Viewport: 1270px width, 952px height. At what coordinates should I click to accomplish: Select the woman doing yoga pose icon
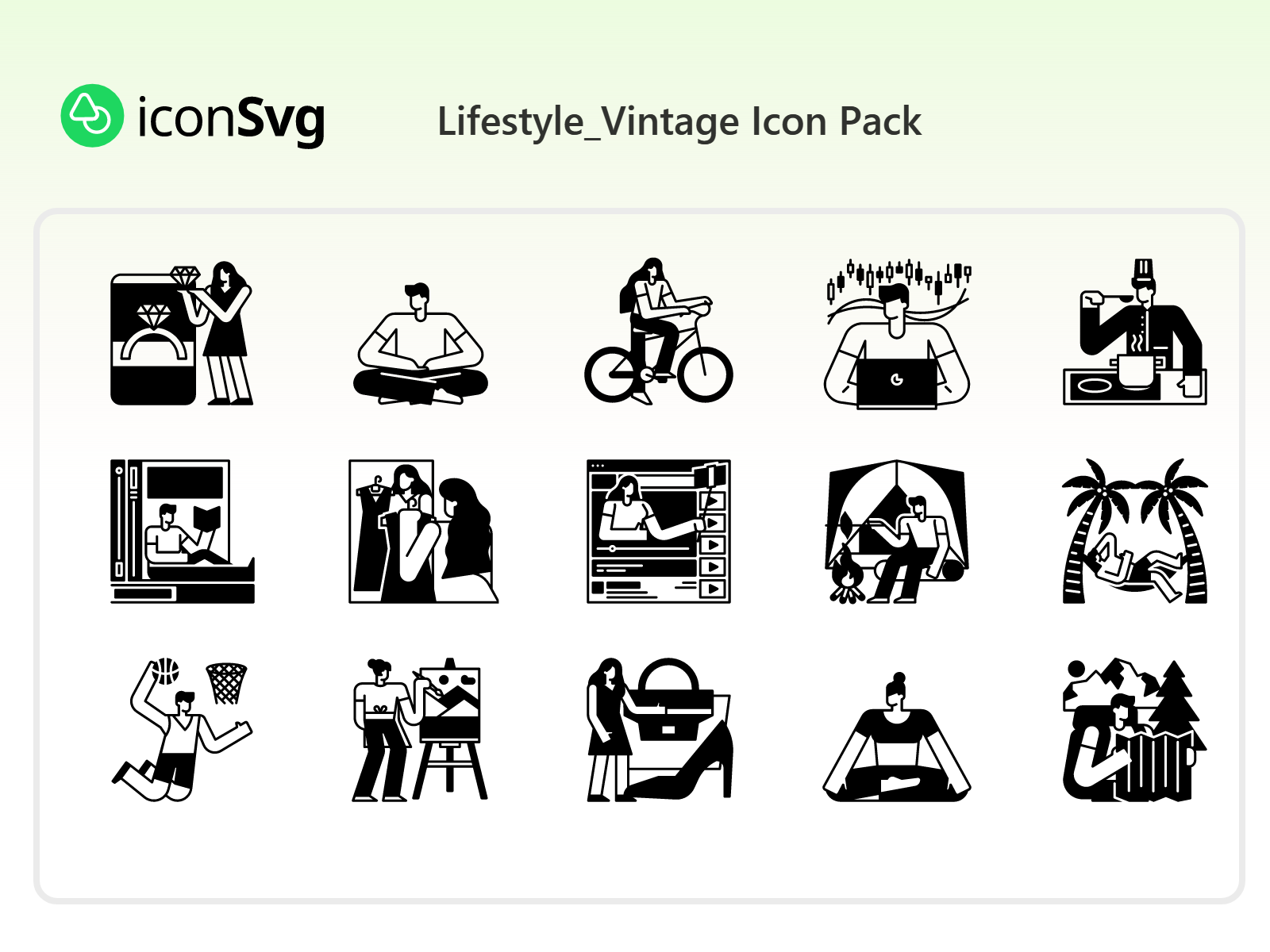click(x=897, y=737)
